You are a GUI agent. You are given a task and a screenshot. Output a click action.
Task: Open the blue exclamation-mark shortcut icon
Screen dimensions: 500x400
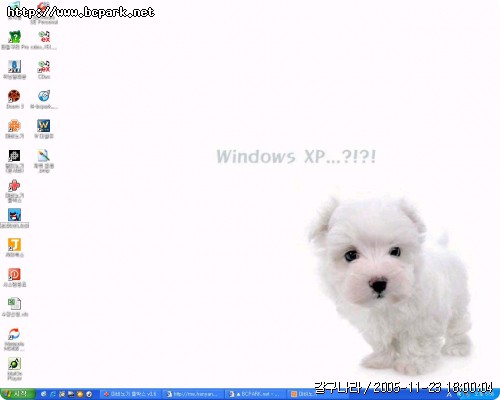click(14, 66)
